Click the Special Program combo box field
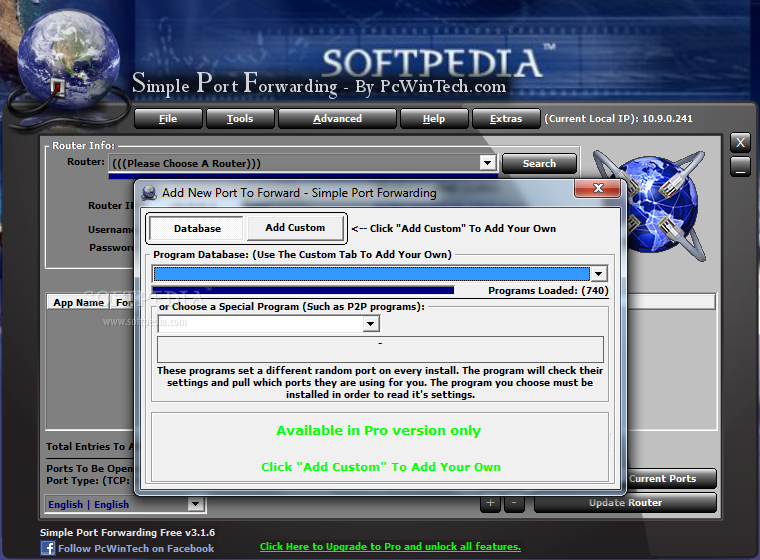This screenshot has height=560, width=760. click(269, 324)
